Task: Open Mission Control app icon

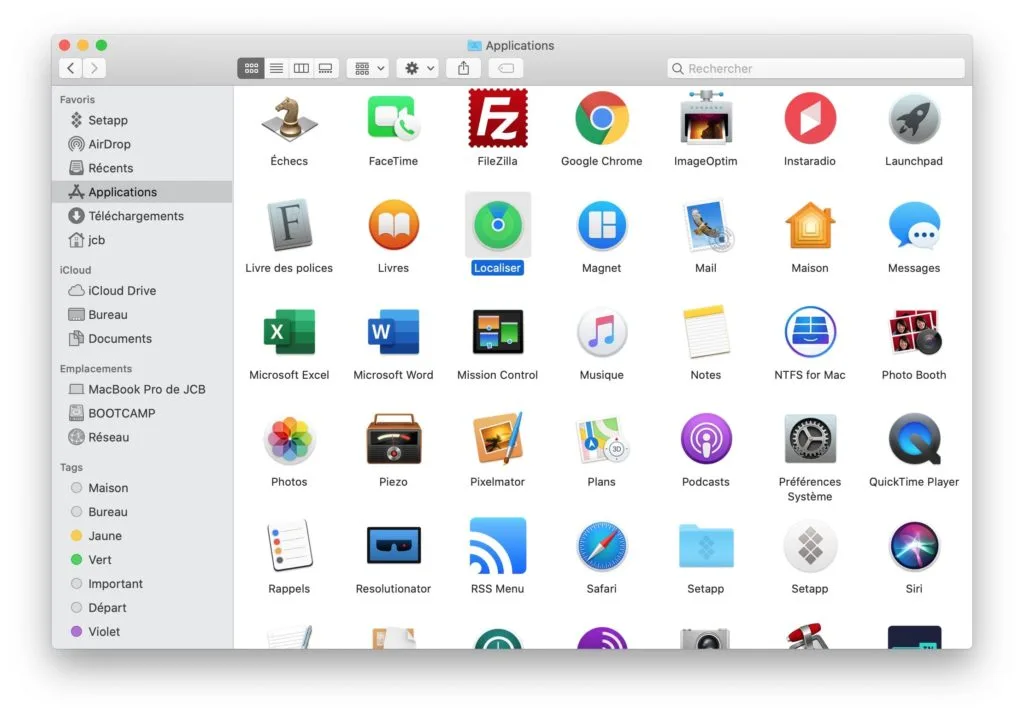Action: coord(498,332)
